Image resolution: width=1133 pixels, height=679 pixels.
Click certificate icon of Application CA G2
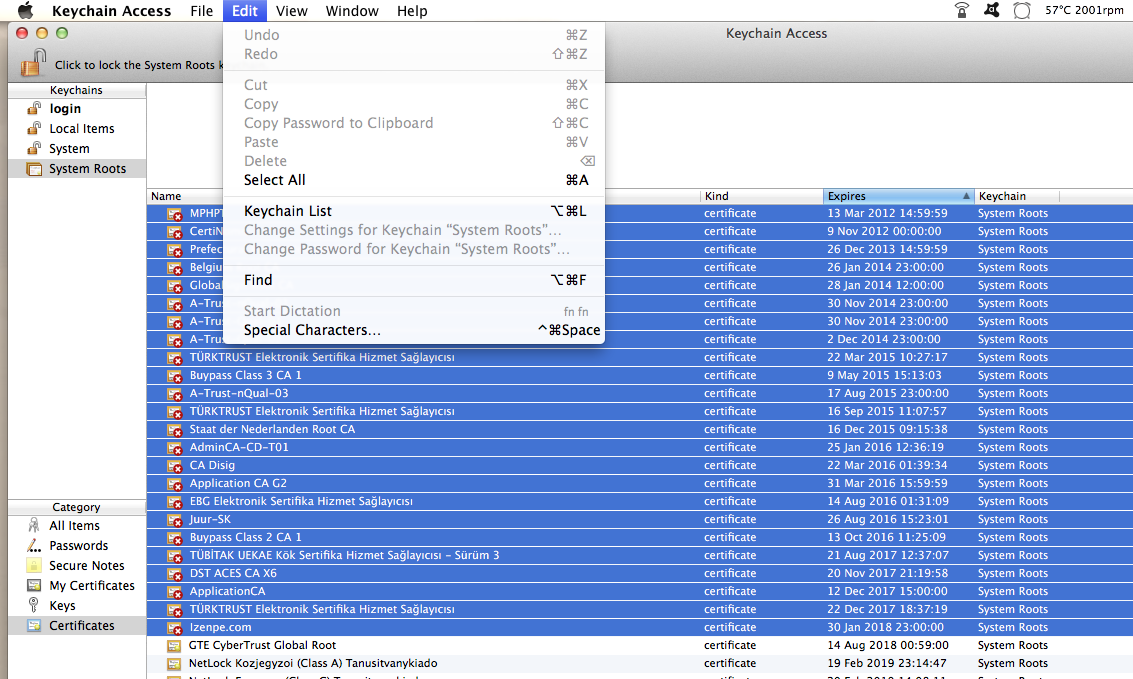pos(174,484)
